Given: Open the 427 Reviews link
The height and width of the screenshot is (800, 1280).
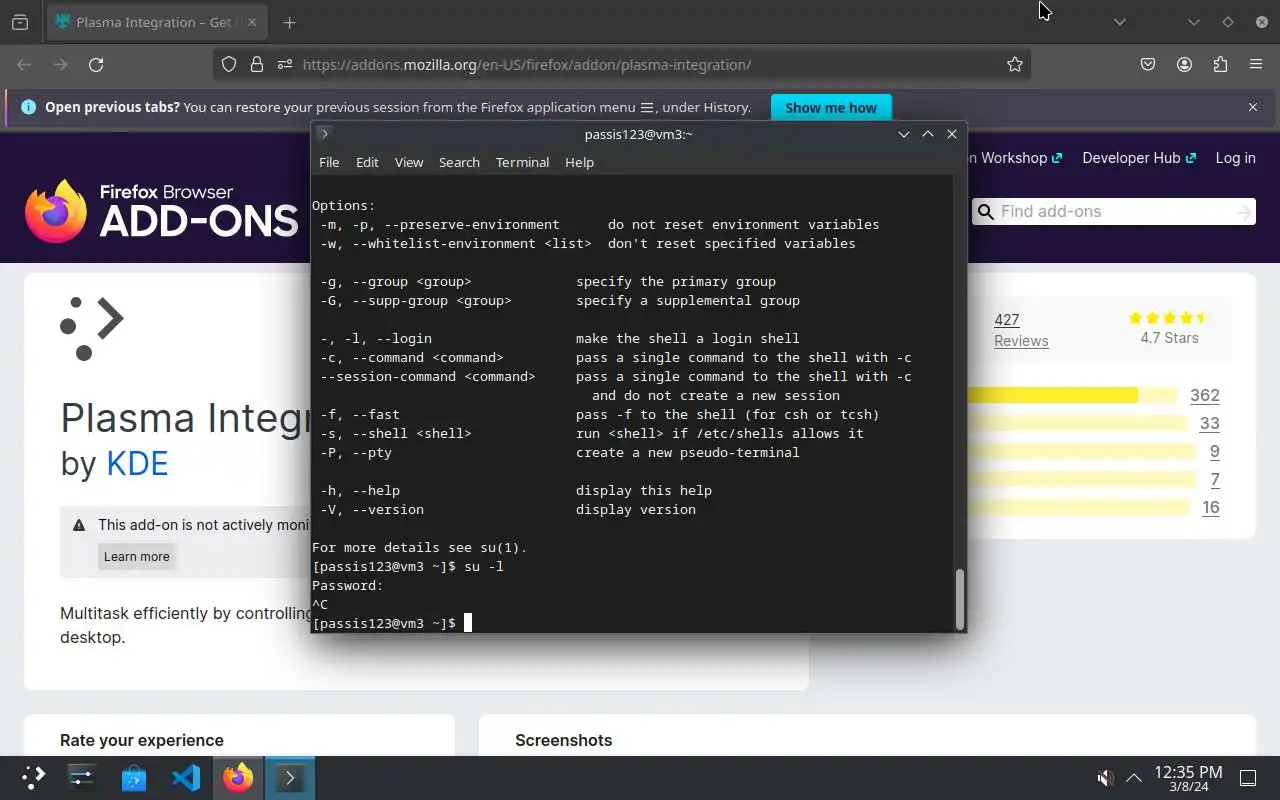Looking at the screenshot, I should point(1021,330).
